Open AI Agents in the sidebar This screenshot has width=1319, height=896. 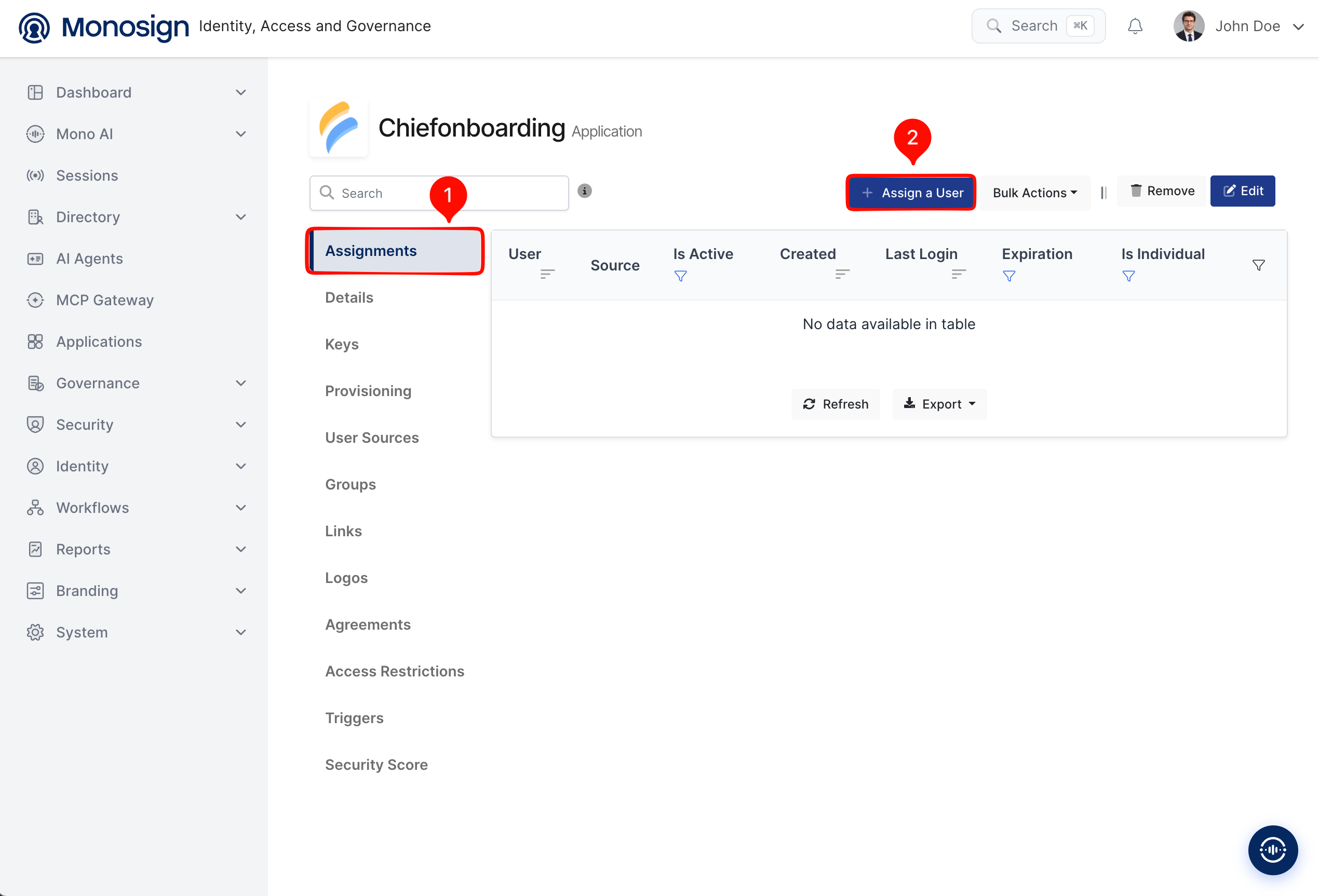point(89,259)
